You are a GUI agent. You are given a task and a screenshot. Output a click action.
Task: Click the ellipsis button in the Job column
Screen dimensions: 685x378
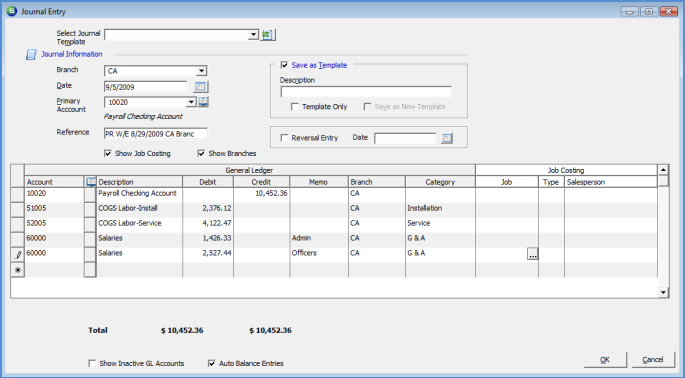(x=533, y=253)
